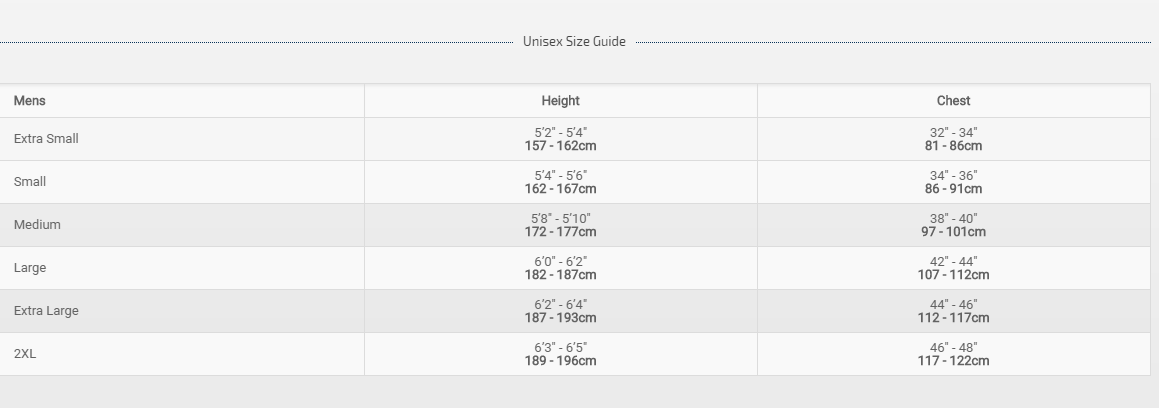Click the Extra Large row label
Screen dimensions: 1159x408
[46, 311]
